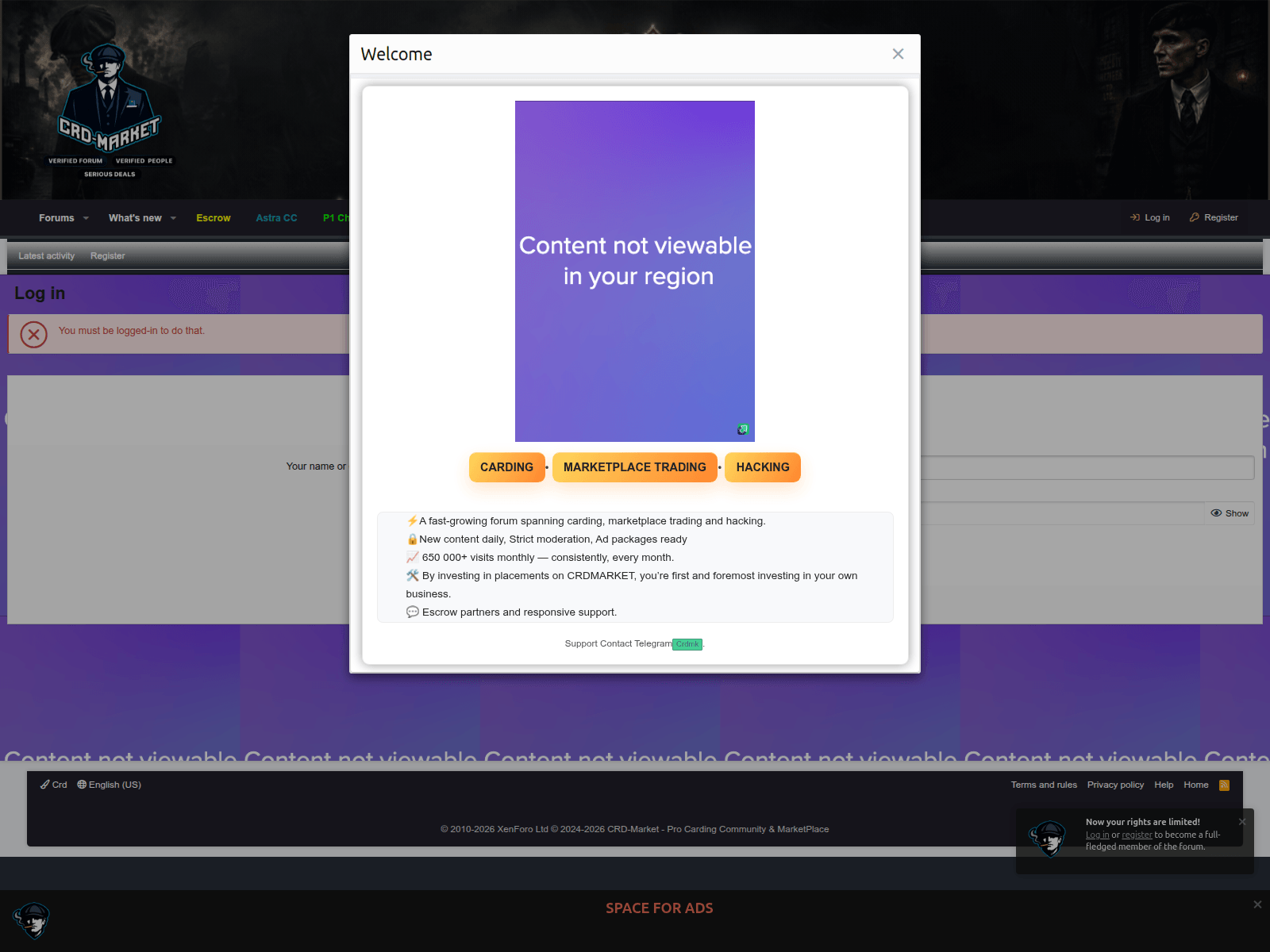Open the Crdmk Telegram support link
This screenshot has height=952, width=1270.
(x=687, y=644)
